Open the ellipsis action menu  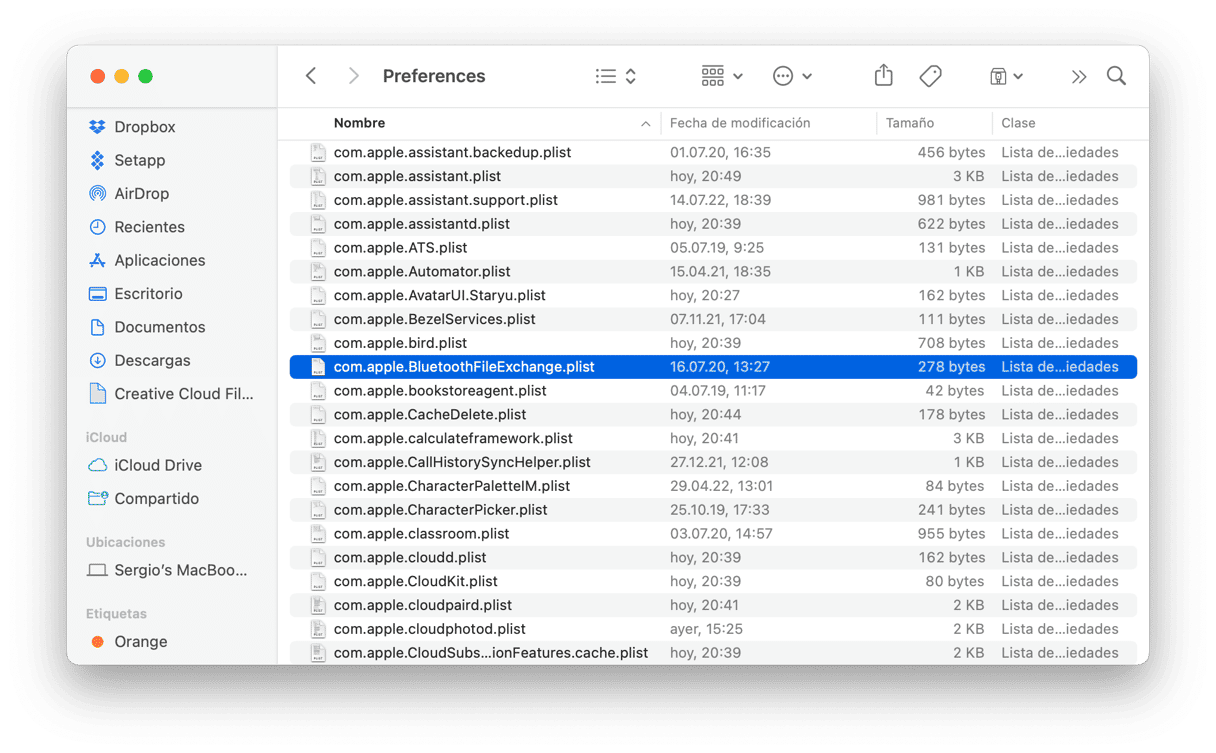coord(792,76)
